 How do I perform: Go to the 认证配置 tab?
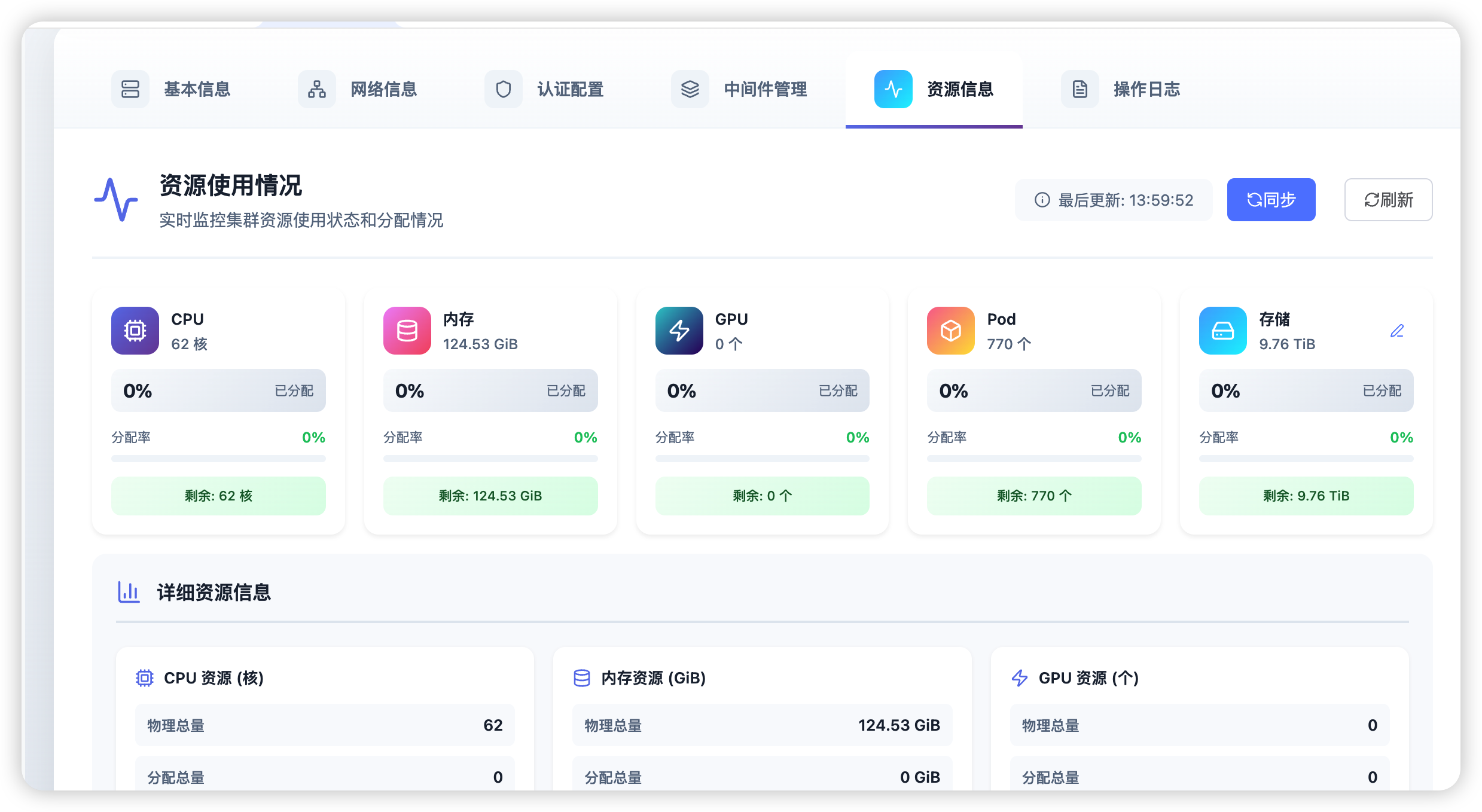(545, 89)
